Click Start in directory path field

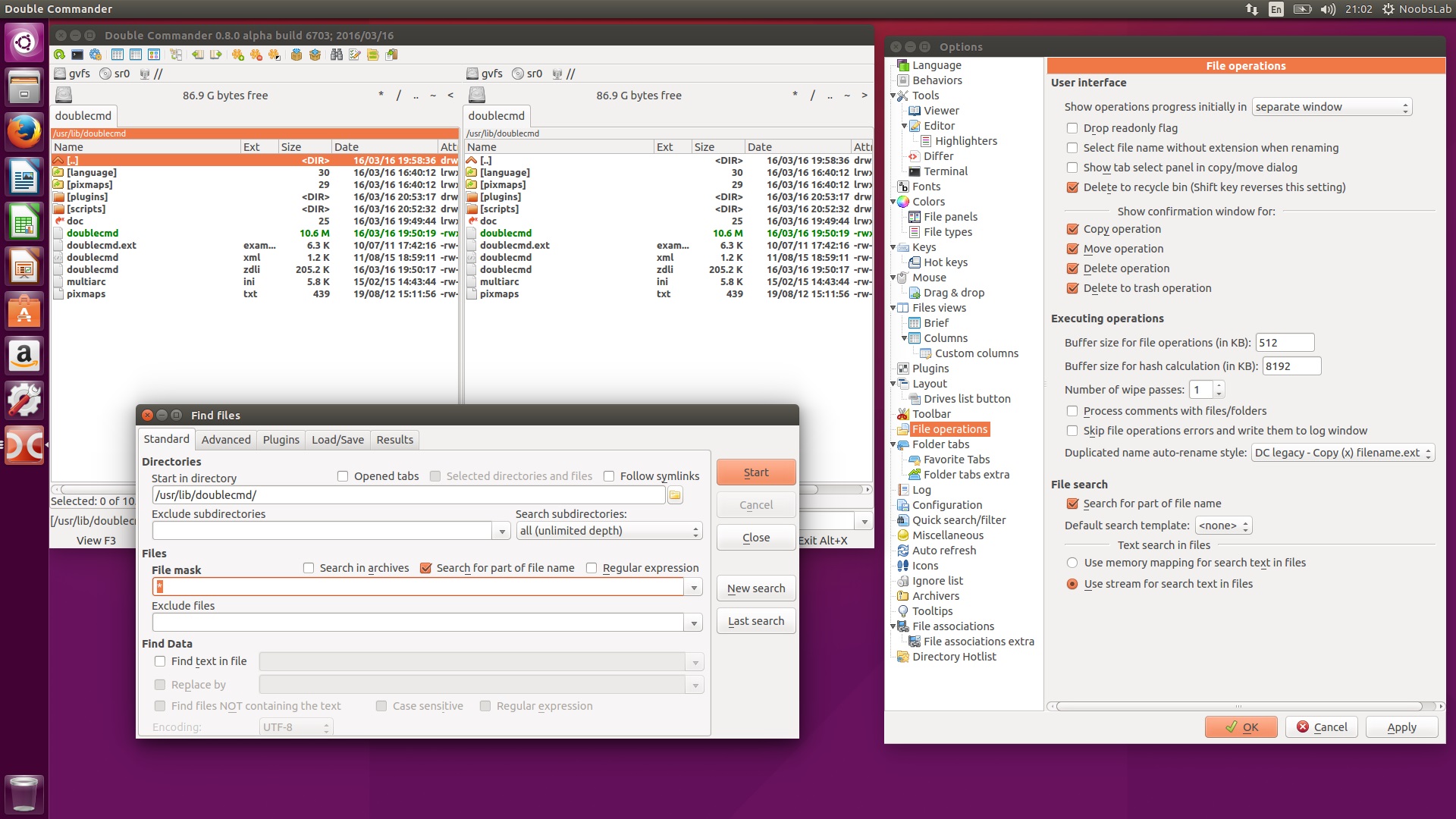pyautogui.click(x=409, y=495)
